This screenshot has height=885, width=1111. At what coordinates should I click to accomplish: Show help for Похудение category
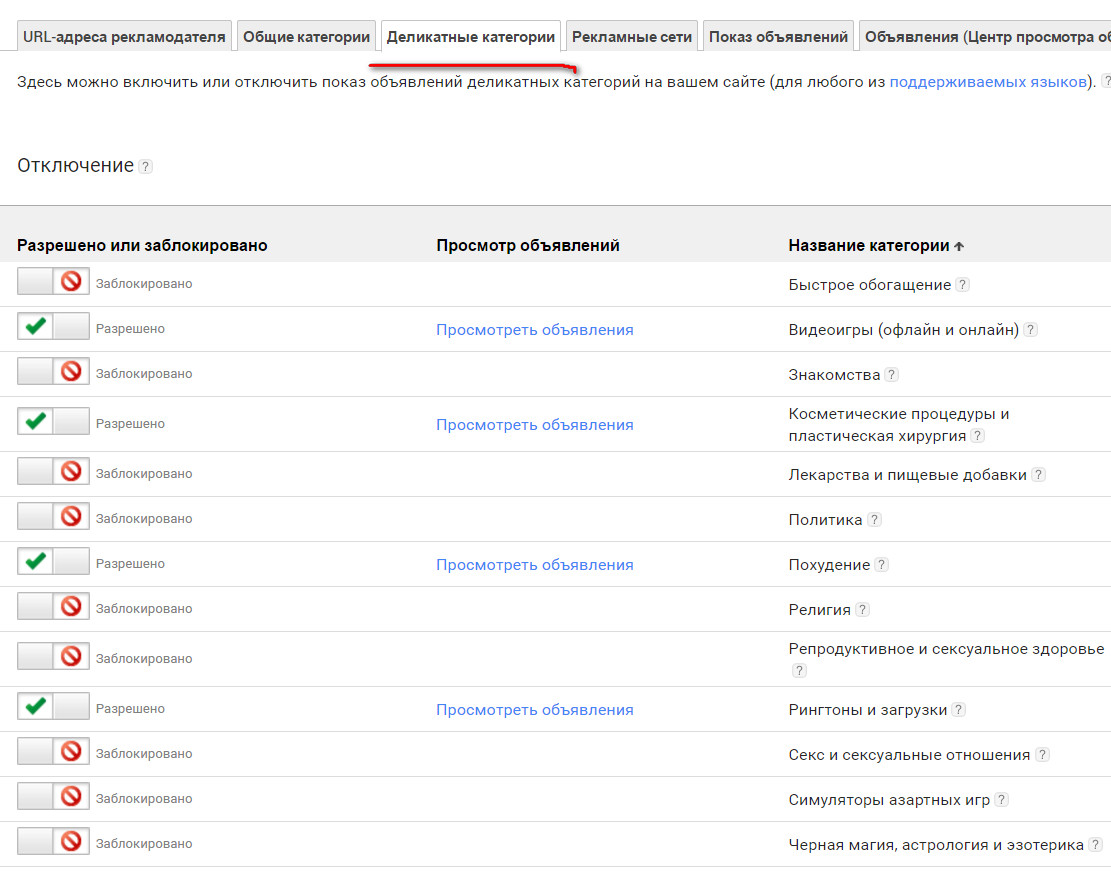(881, 565)
